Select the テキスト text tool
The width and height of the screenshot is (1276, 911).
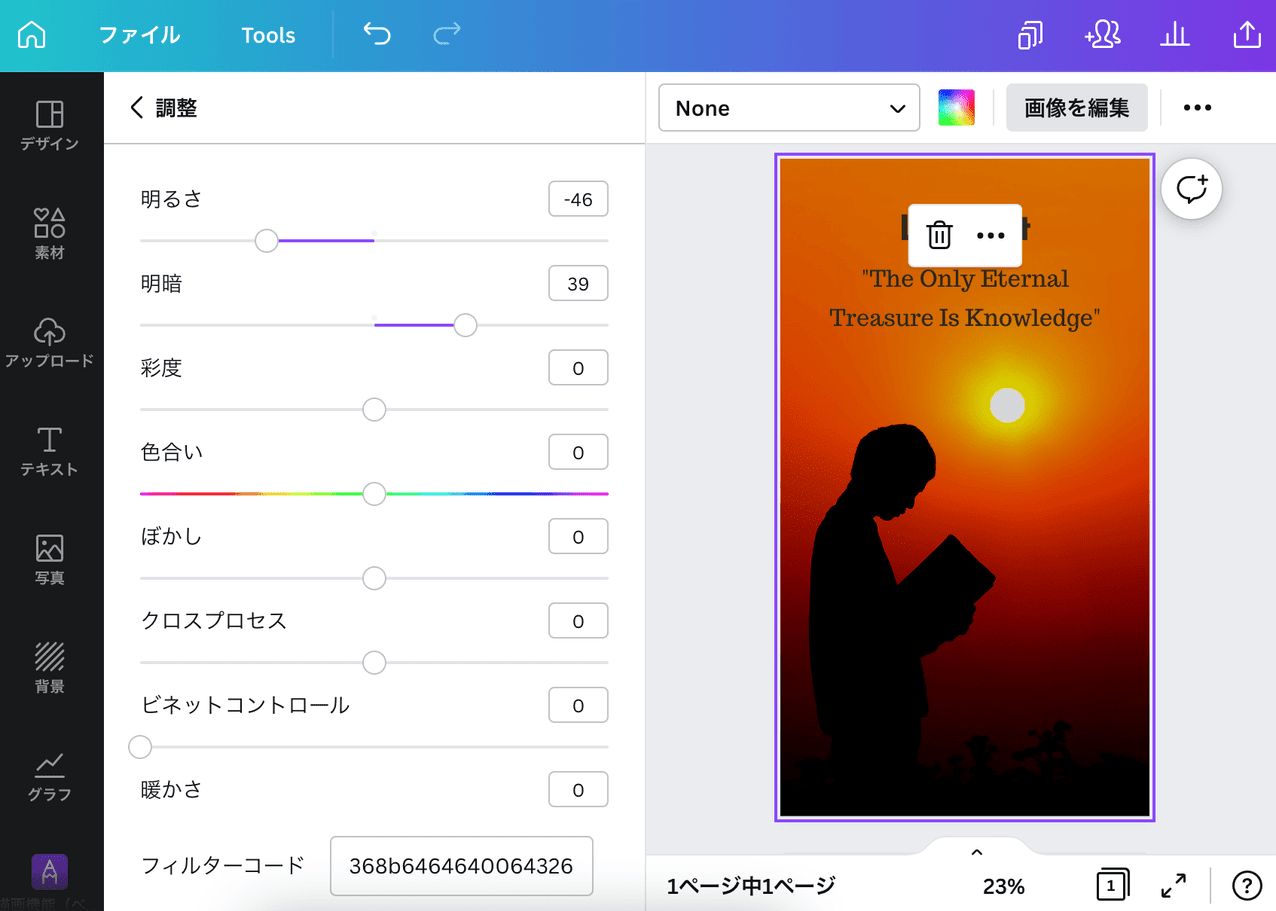click(51, 449)
